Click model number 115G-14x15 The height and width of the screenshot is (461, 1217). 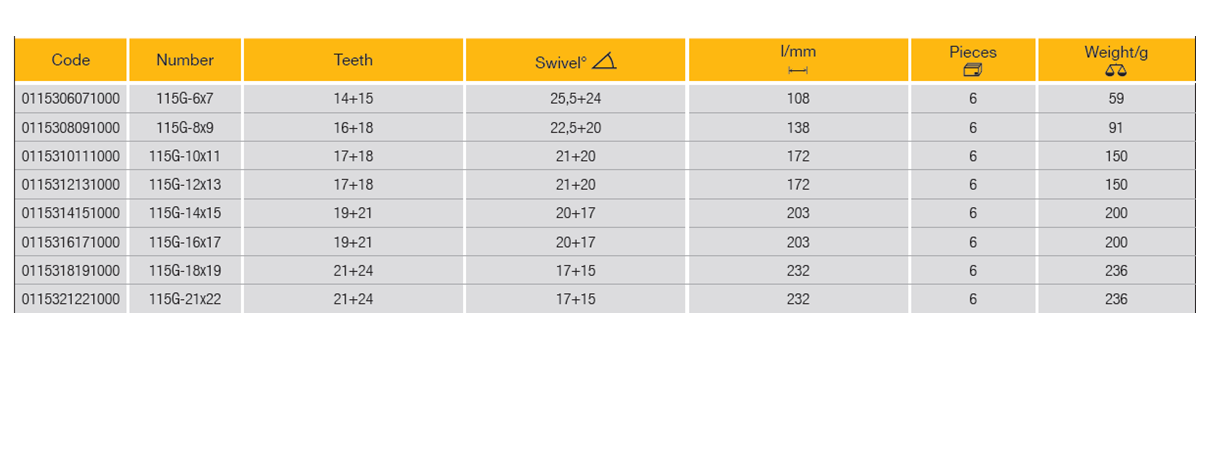coord(185,213)
